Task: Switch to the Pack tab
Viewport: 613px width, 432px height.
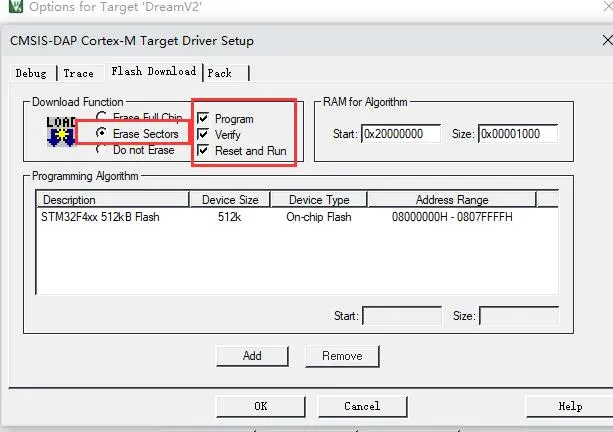Action: pyautogui.click(x=221, y=73)
